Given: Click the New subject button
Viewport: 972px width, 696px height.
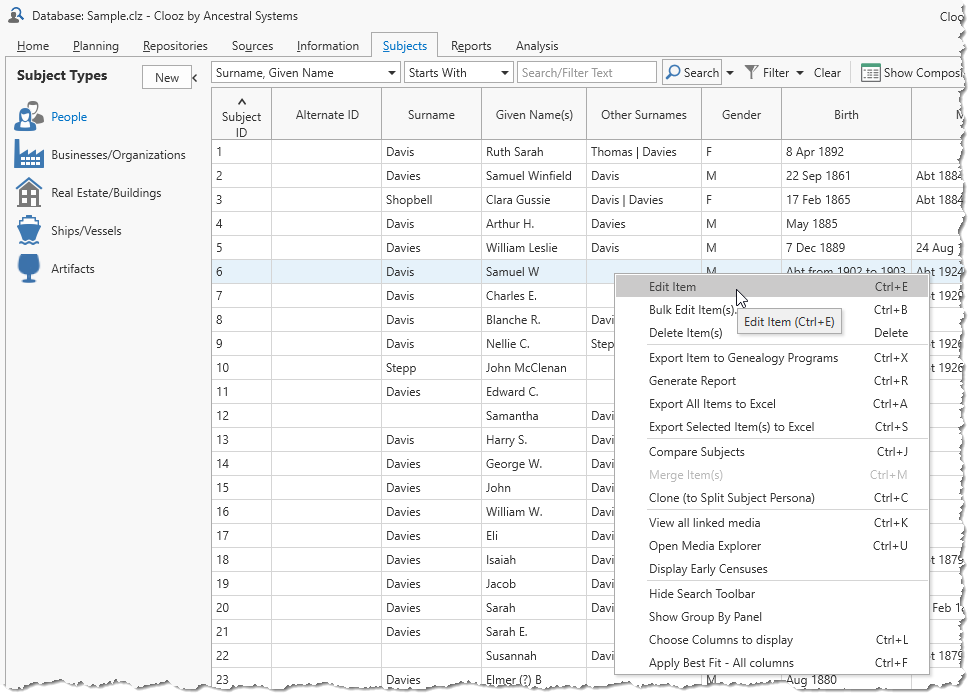Looking at the screenshot, I should point(167,77).
